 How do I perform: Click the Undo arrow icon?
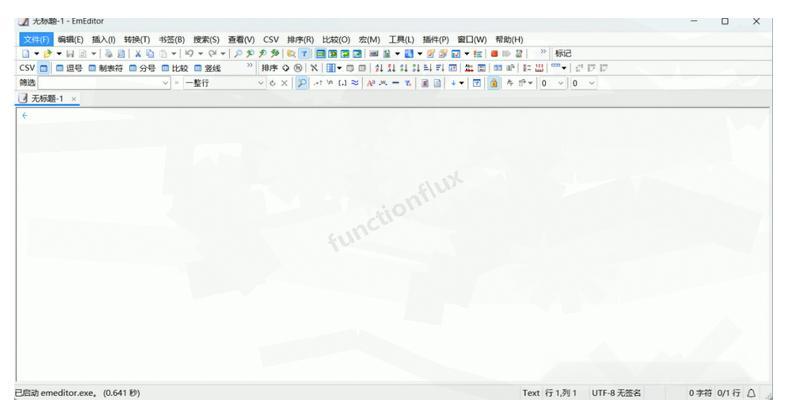tap(189, 53)
